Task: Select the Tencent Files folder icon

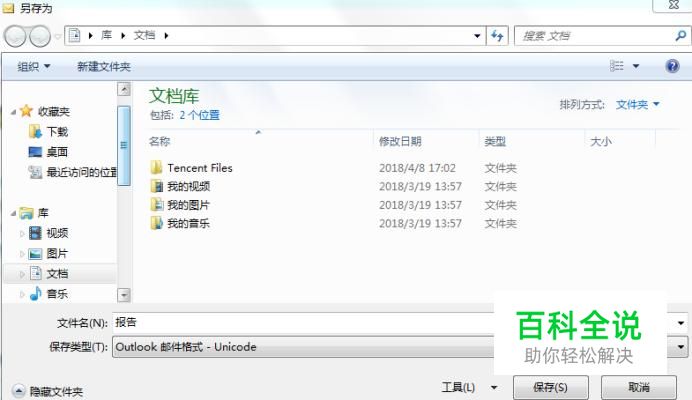Action: coord(156,168)
